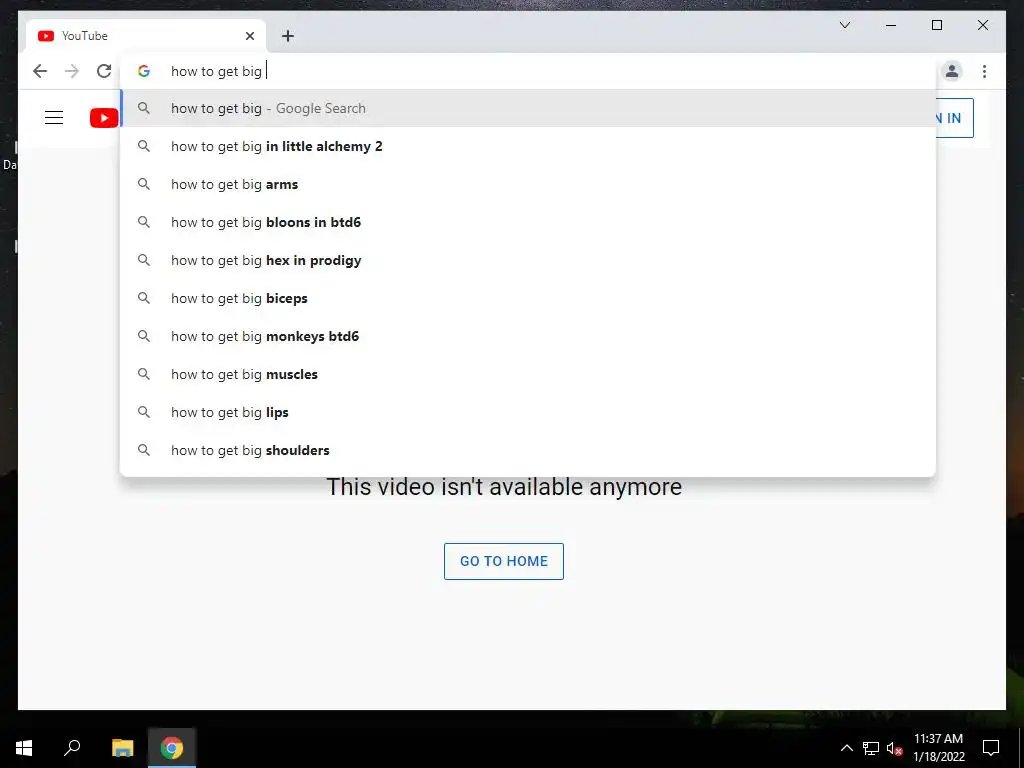Open the taskbar search magnifier
Screen dimensions: 1024x768
point(72,748)
